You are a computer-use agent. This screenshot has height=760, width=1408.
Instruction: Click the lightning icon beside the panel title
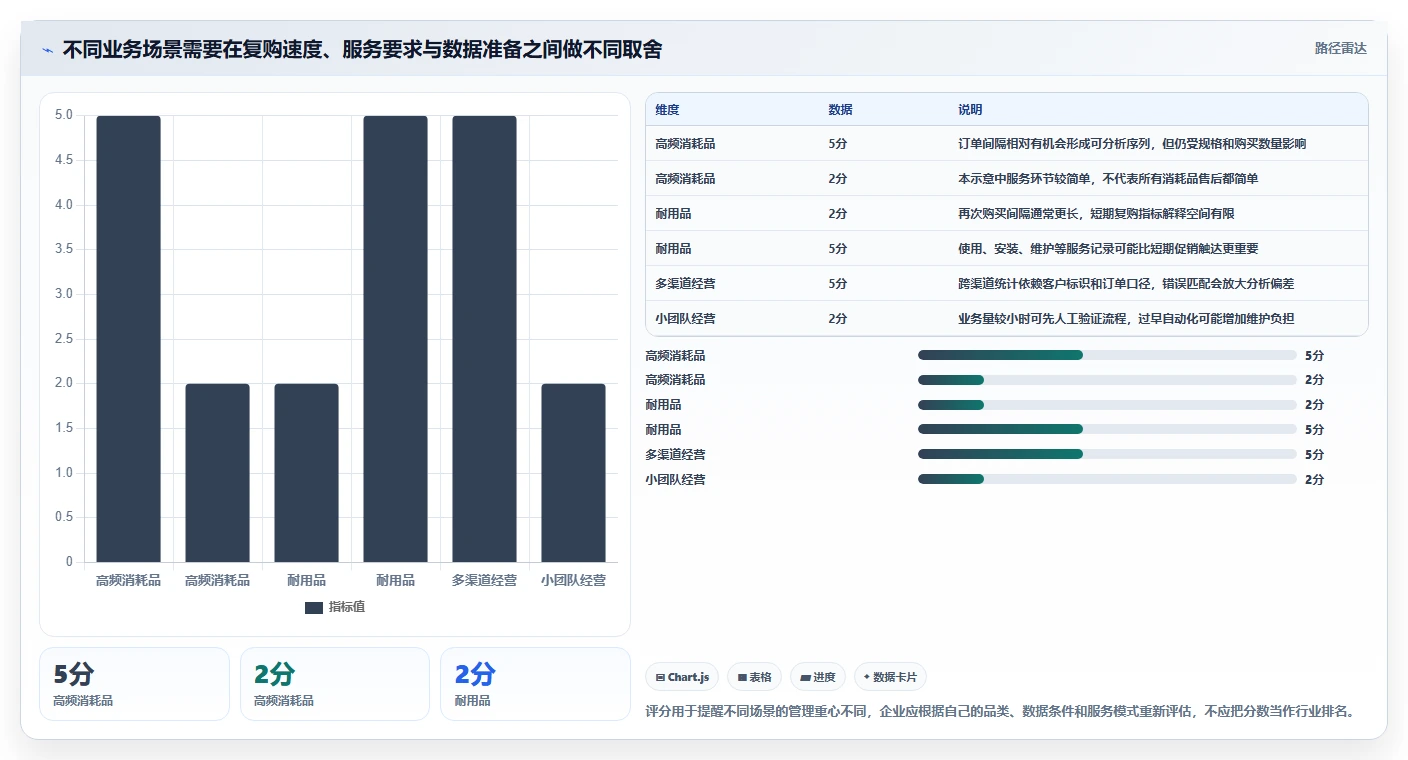pos(47,50)
